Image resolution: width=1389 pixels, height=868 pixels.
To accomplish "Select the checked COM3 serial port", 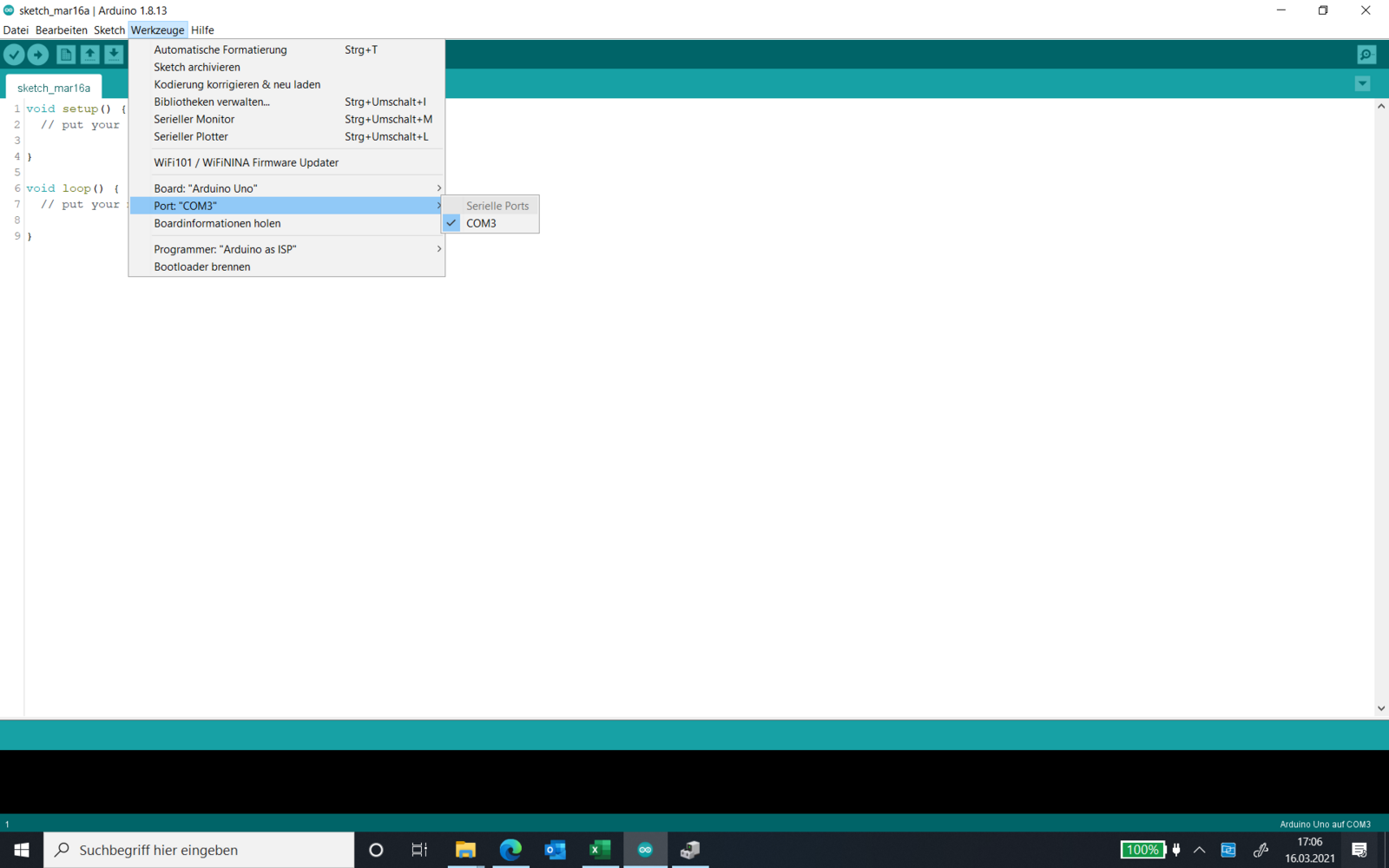I will pyautogui.click(x=481, y=223).
